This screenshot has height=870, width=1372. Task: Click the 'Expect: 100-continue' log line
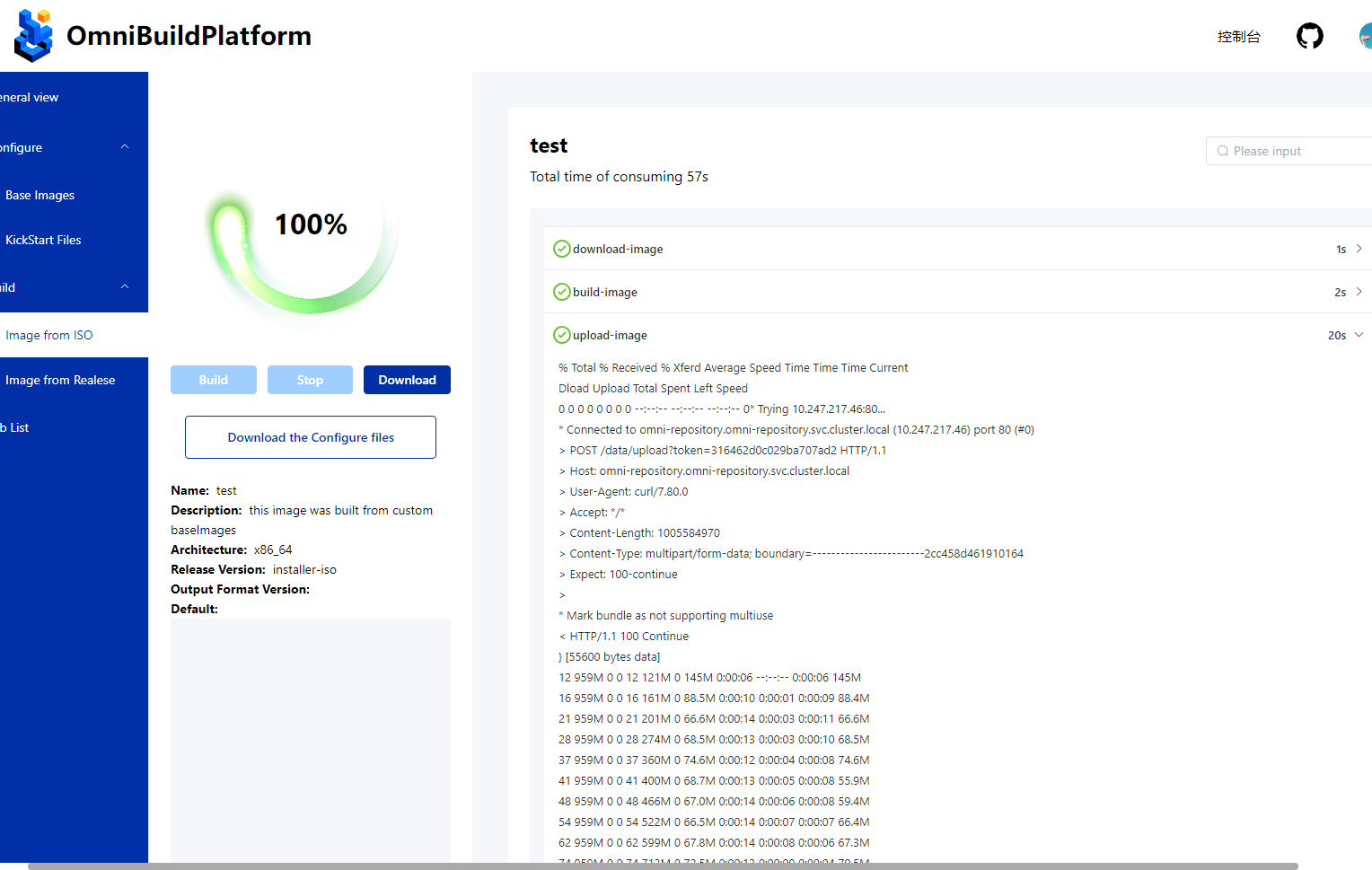[x=618, y=575]
